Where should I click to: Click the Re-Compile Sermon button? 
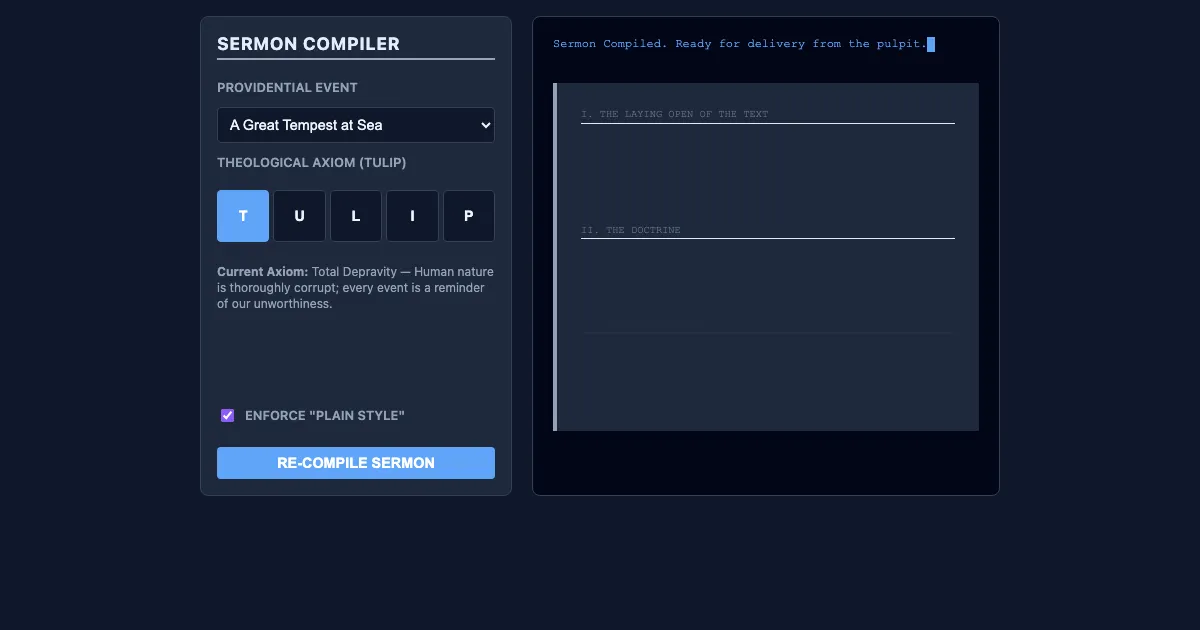(x=356, y=463)
